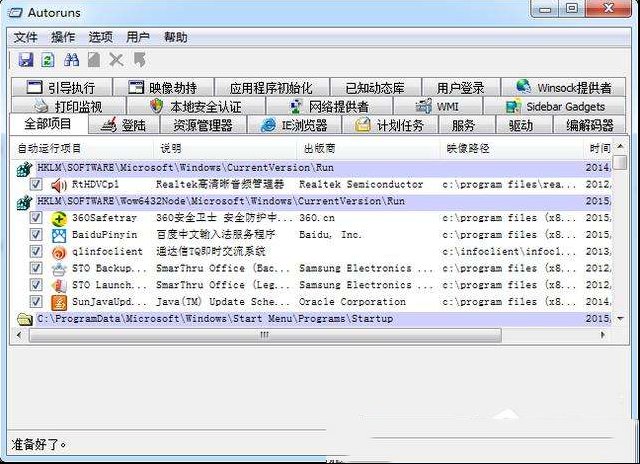Image resolution: width=640 pixels, height=464 pixels.
Task: Select the 全部项目 tab
Action: [49, 124]
